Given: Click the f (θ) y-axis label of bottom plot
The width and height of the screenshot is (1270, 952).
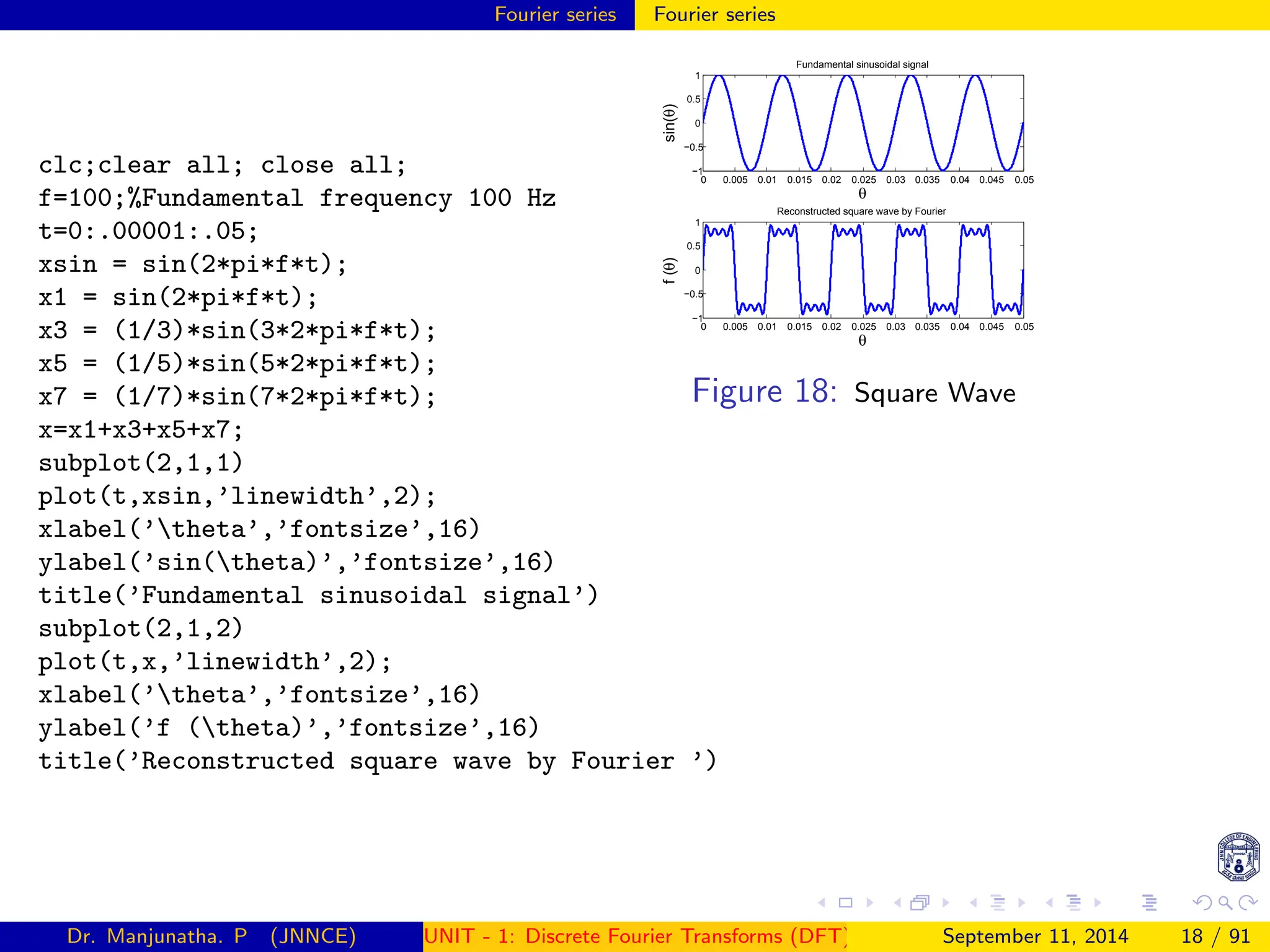Looking at the screenshot, I should tap(668, 271).
